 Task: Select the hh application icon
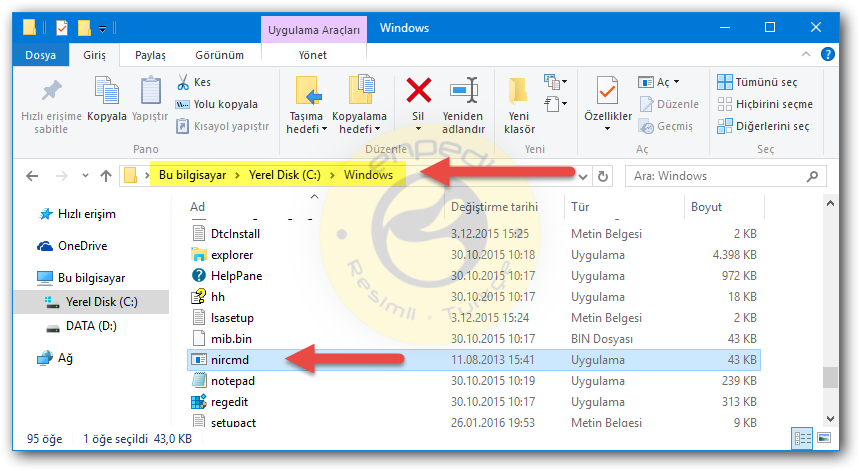click(198, 297)
